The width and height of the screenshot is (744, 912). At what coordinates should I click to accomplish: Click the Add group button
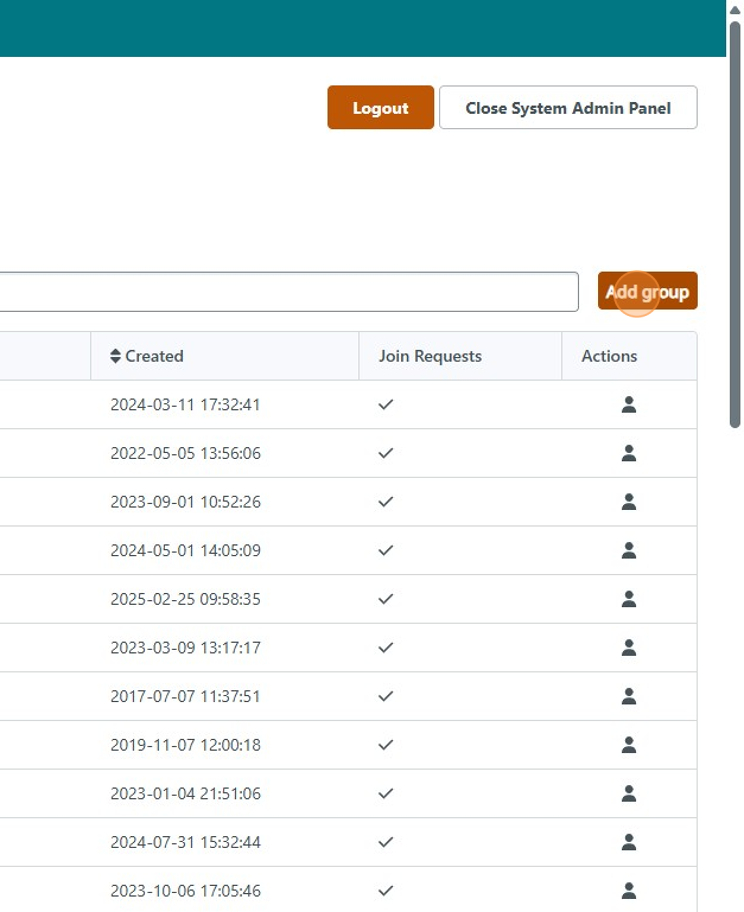point(647,292)
